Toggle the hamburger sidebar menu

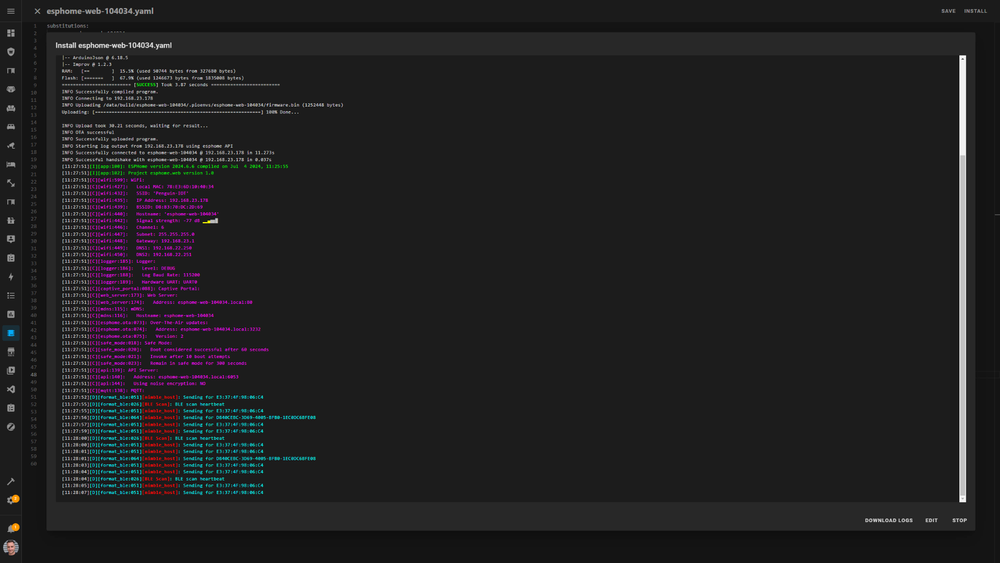[11, 11]
